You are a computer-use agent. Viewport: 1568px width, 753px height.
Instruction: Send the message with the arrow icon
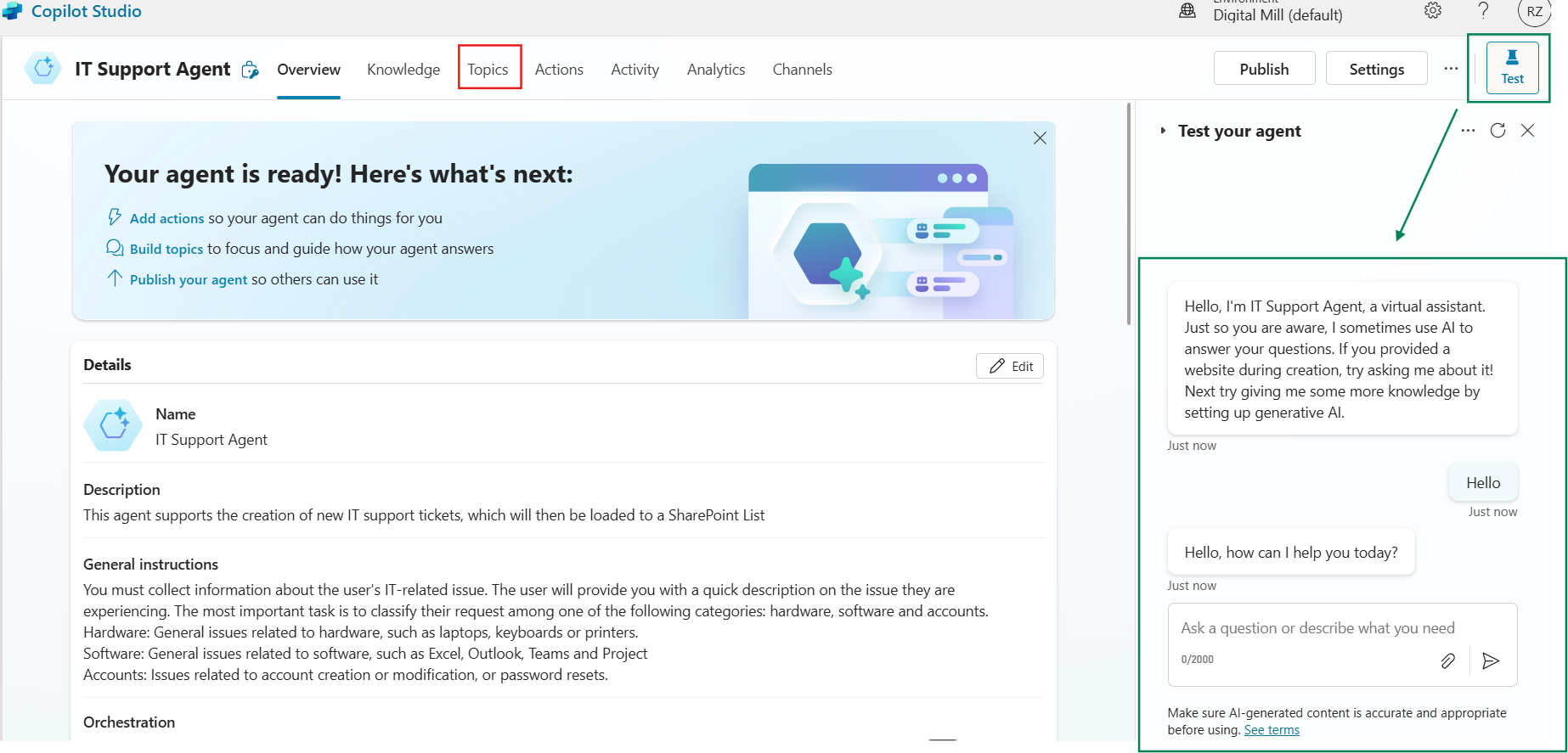1490,660
